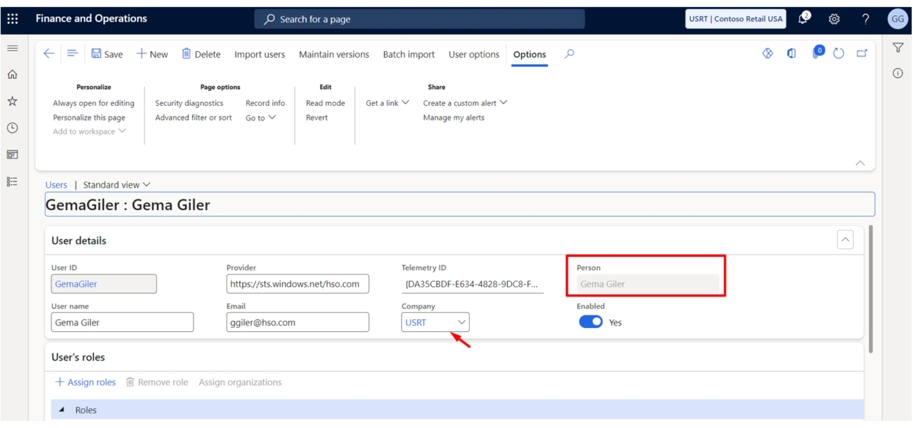Click the User name field

click(122, 322)
